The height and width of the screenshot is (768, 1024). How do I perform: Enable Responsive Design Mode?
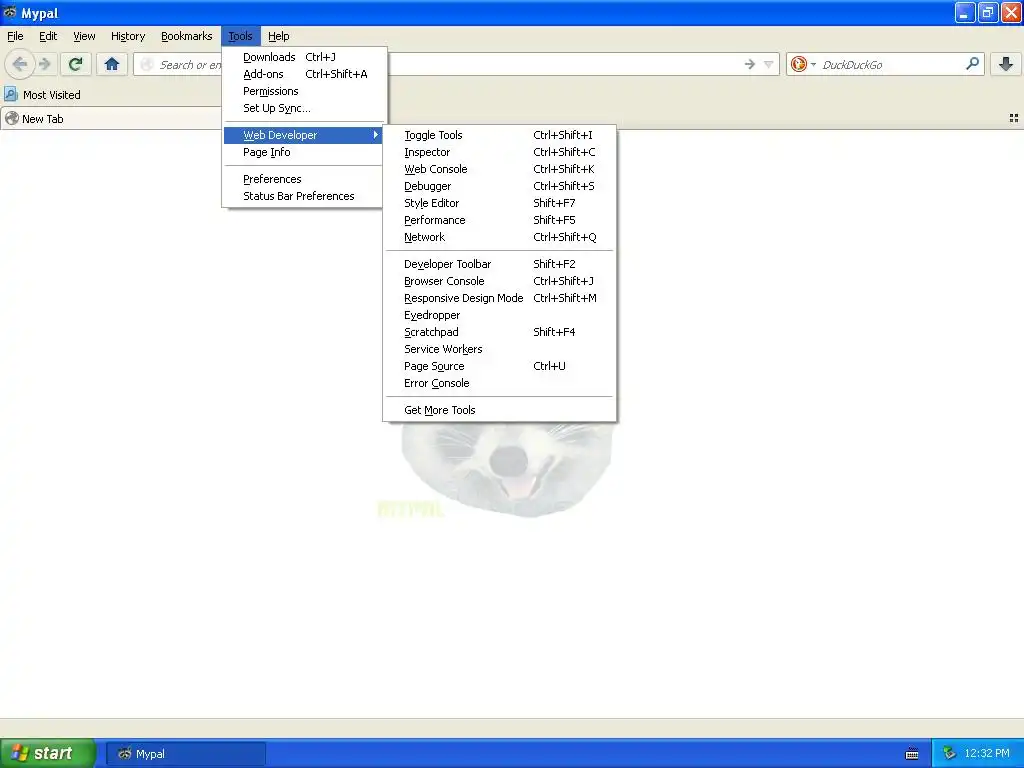click(500, 298)
